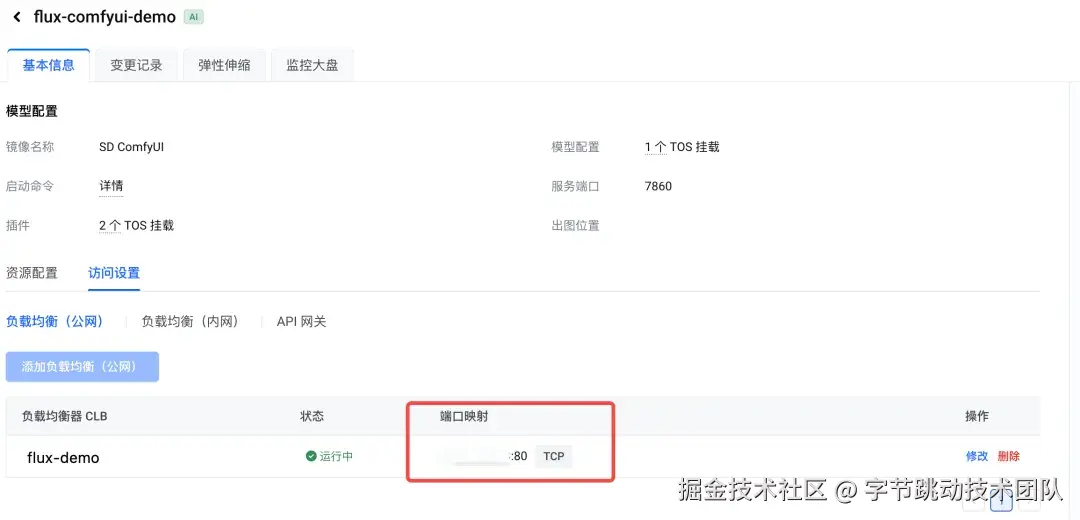Click the AI badge next to the title
Image resolution: width=1080 pixels, height=520 pixels.
click(x=193, y=17)
